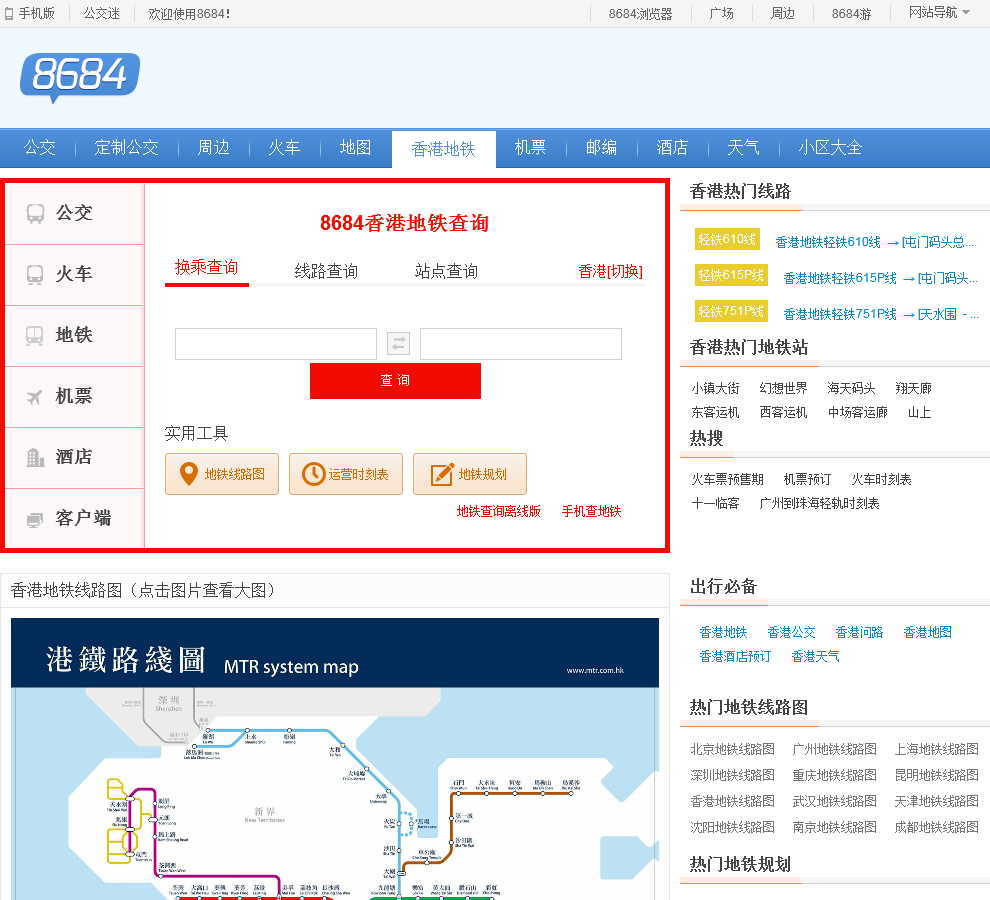This screenshot has width=990, height=900.
Task: Open the 小镇大街 station link
Action: [x=715, y=388]
